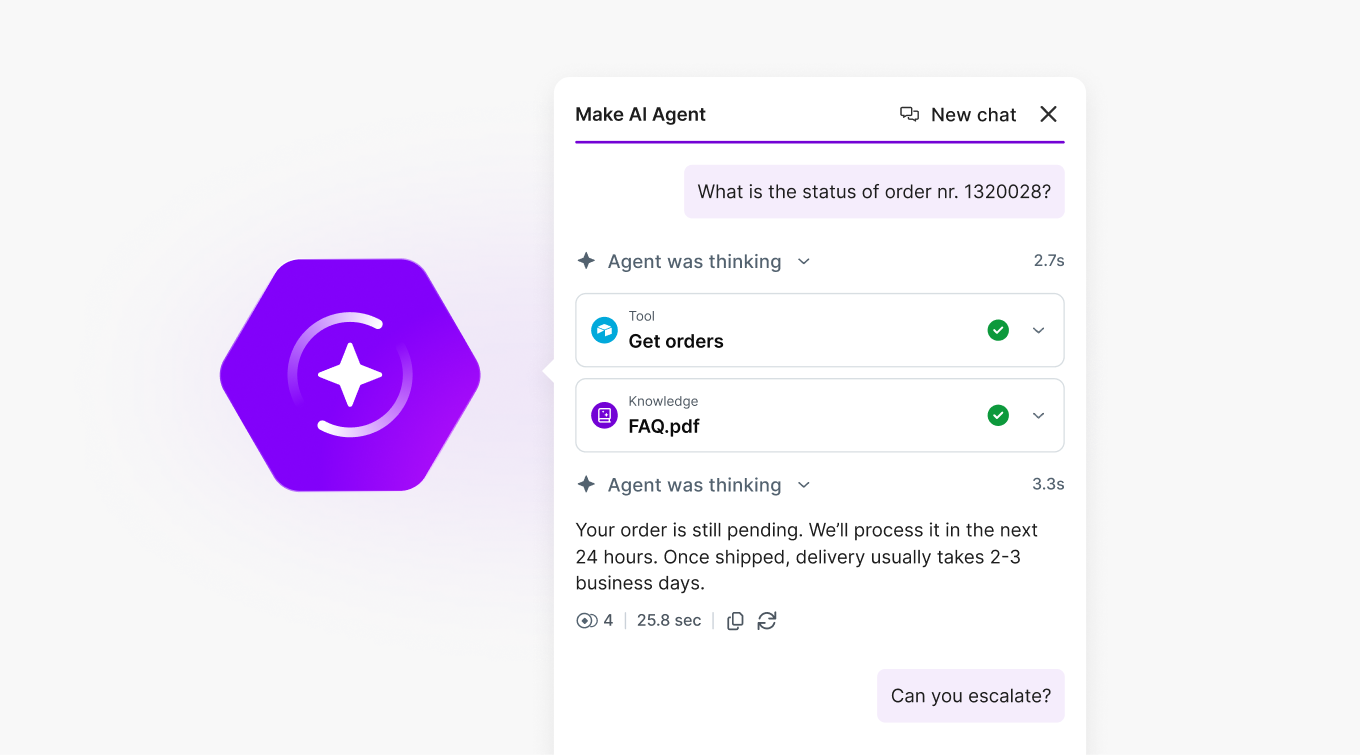Viewport: 1360px width, 755px height.
Task: Expand the second Agent was thinking section
Action: [803, 485]
